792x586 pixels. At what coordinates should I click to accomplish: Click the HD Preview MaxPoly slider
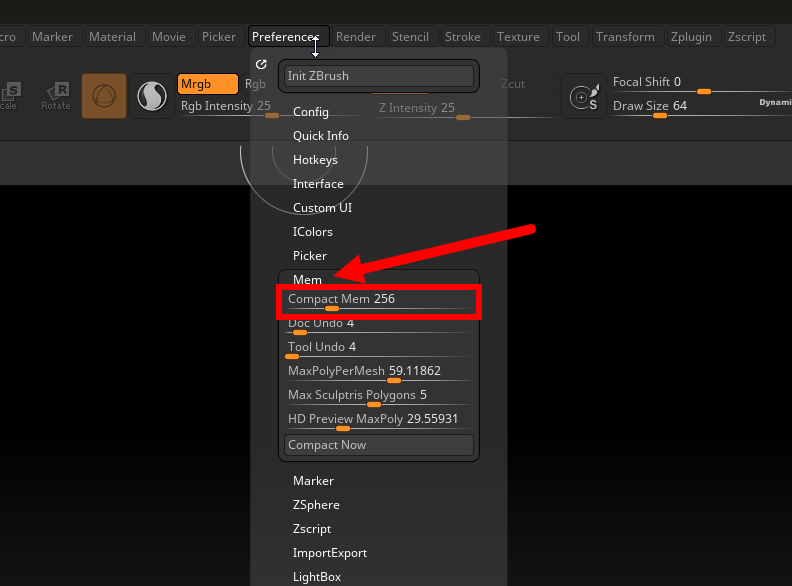(379, 422)
